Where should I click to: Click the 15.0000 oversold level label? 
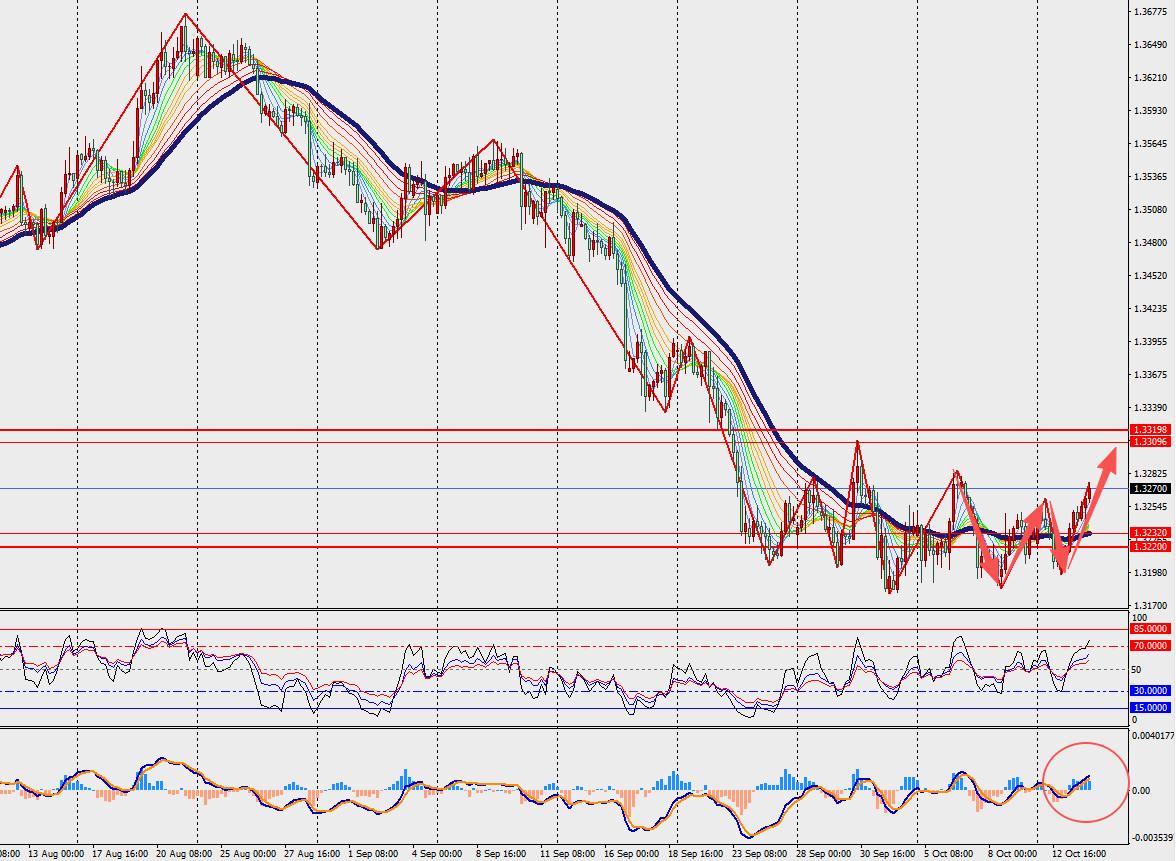(1150, 708)
